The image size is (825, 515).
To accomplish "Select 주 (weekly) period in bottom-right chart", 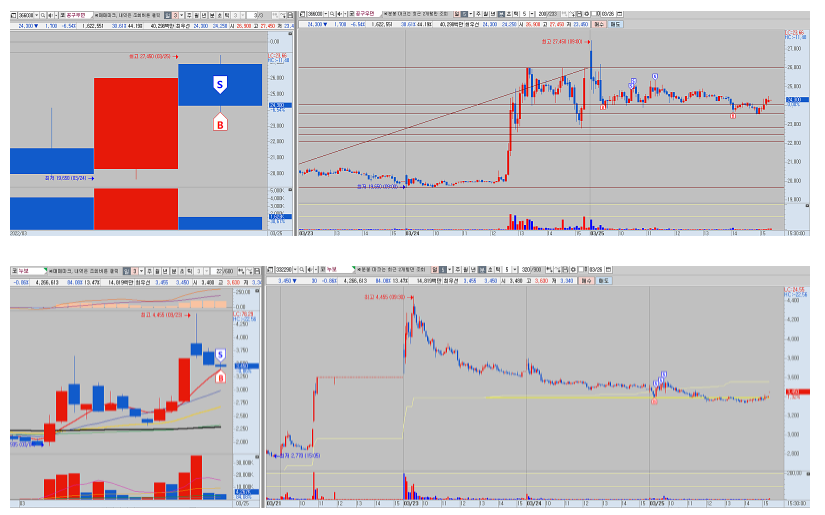I will [458, 269].
